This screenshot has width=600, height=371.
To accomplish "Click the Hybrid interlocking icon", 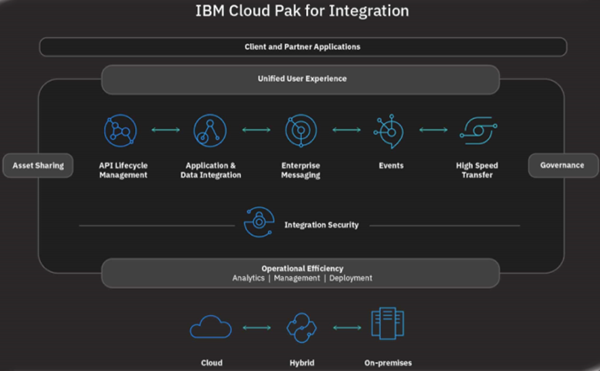I will pyautogui.click(x=302, y=328).
